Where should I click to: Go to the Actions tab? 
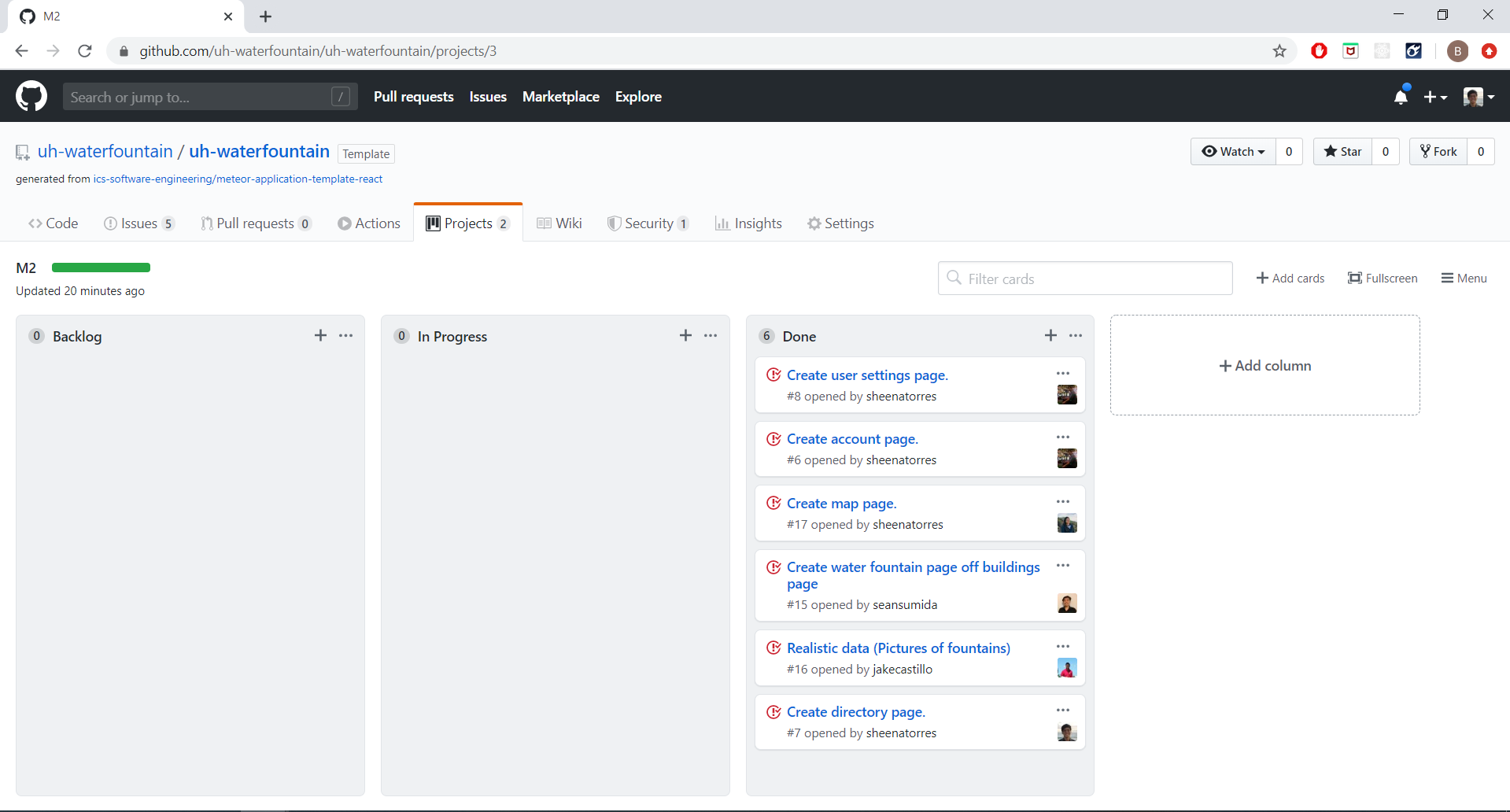(369, 223)
